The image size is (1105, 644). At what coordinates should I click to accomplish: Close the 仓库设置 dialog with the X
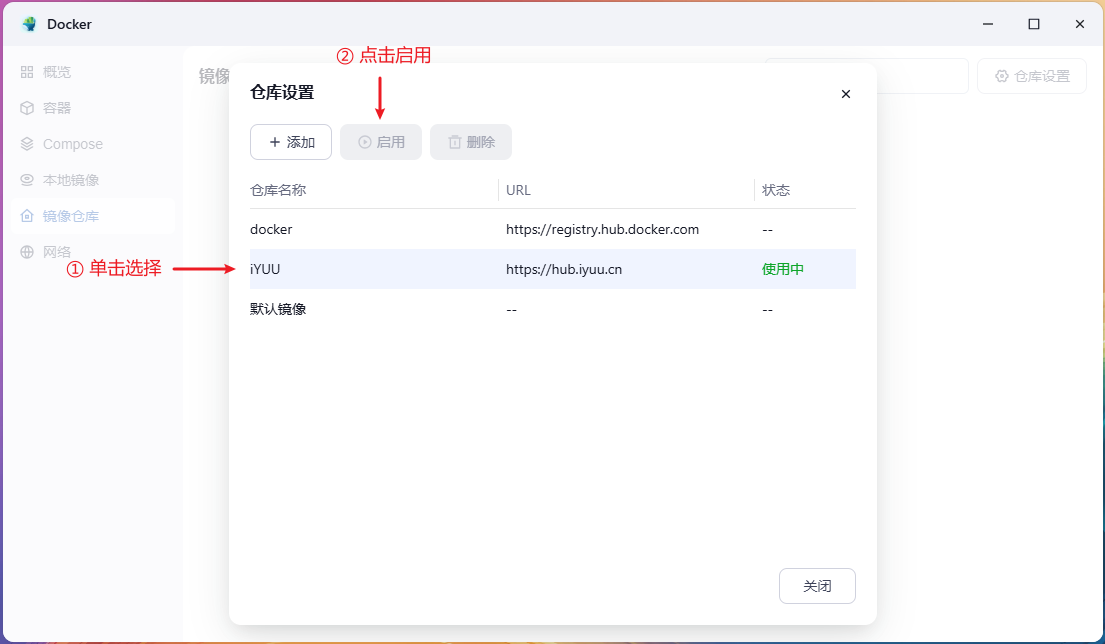(846, 94)
